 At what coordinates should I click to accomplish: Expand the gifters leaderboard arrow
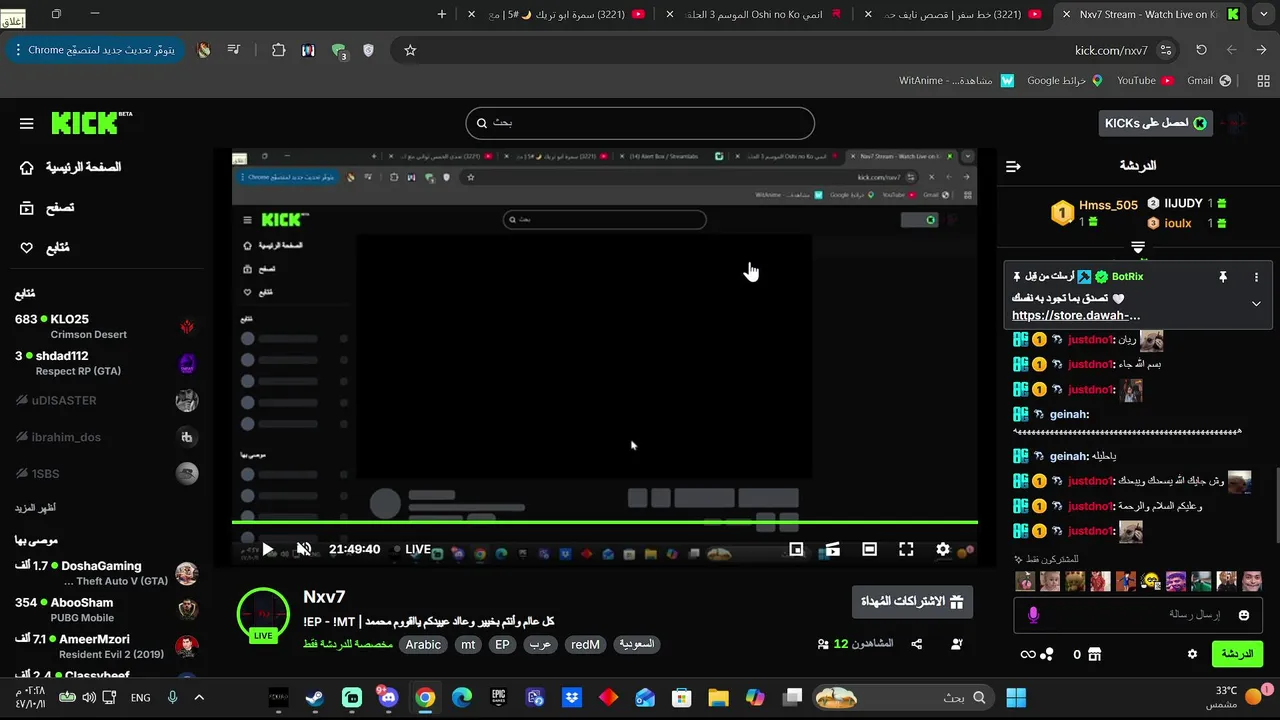[1138, 246]
